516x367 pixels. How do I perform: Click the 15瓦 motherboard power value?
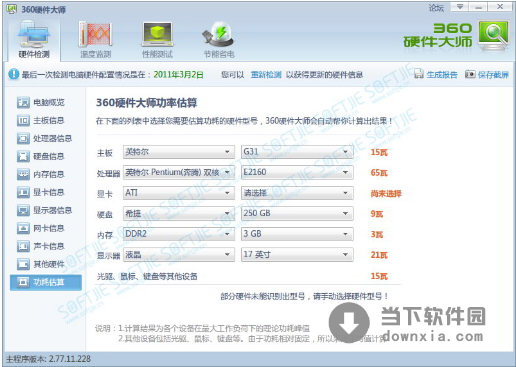tap(379, 152)
